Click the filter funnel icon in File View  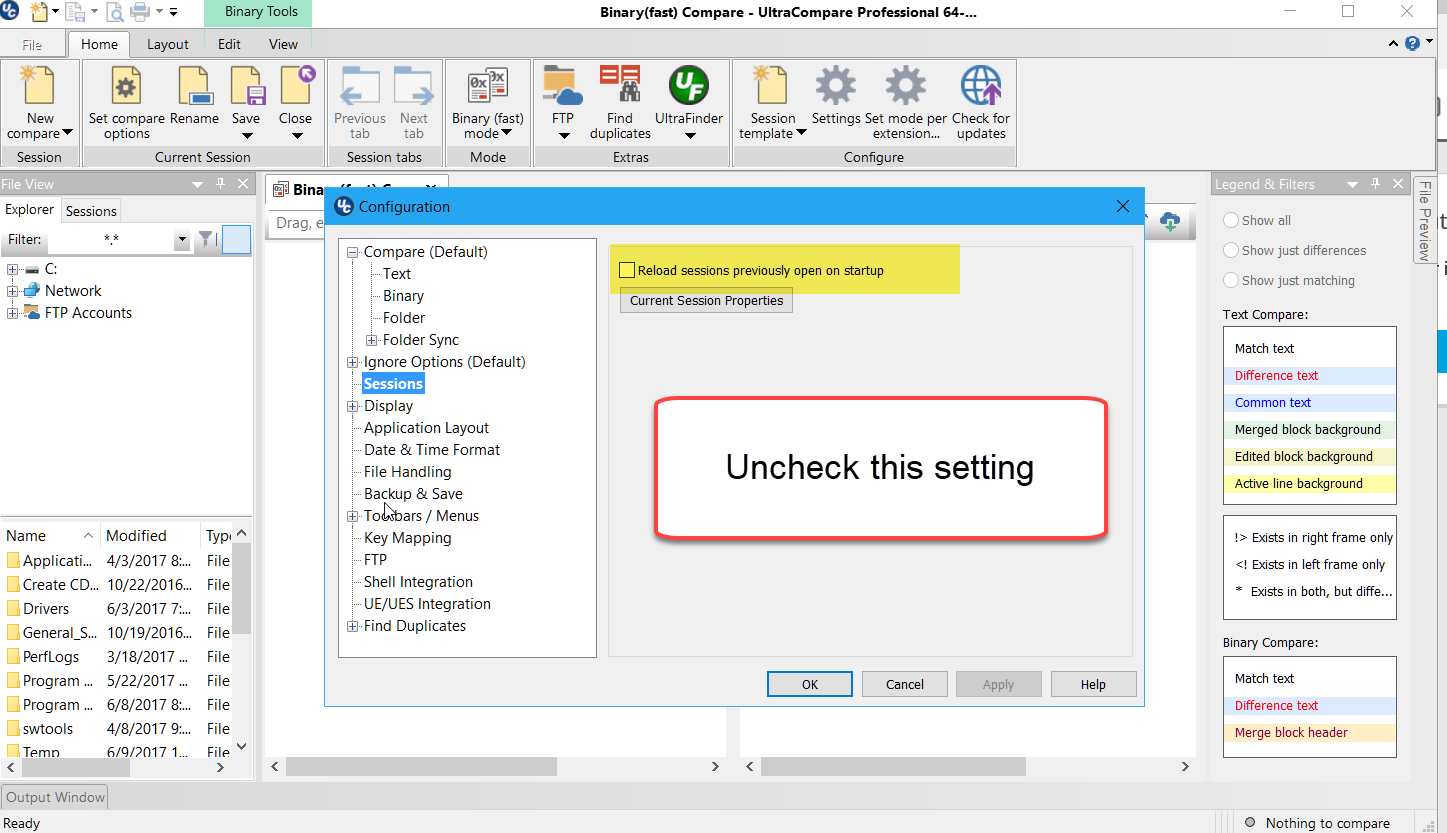(205, 239)
